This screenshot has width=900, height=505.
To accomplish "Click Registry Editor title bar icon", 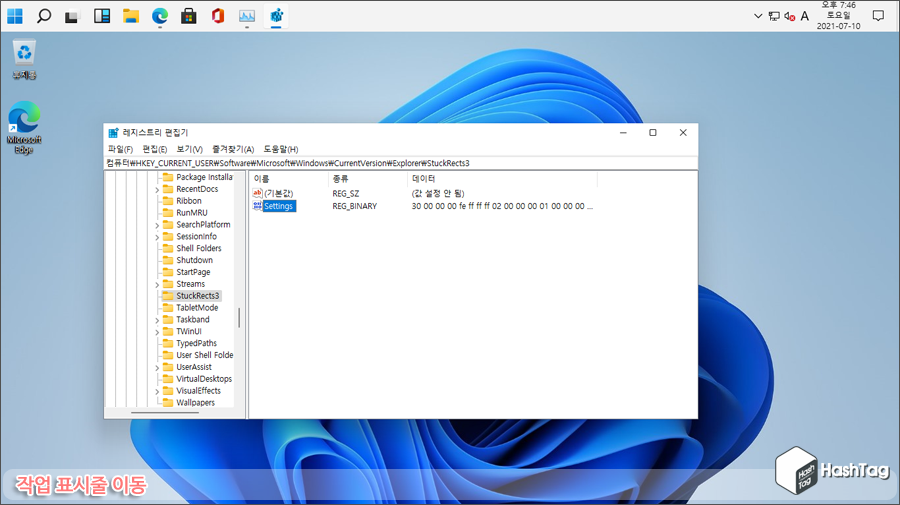I will pos(114,133).
